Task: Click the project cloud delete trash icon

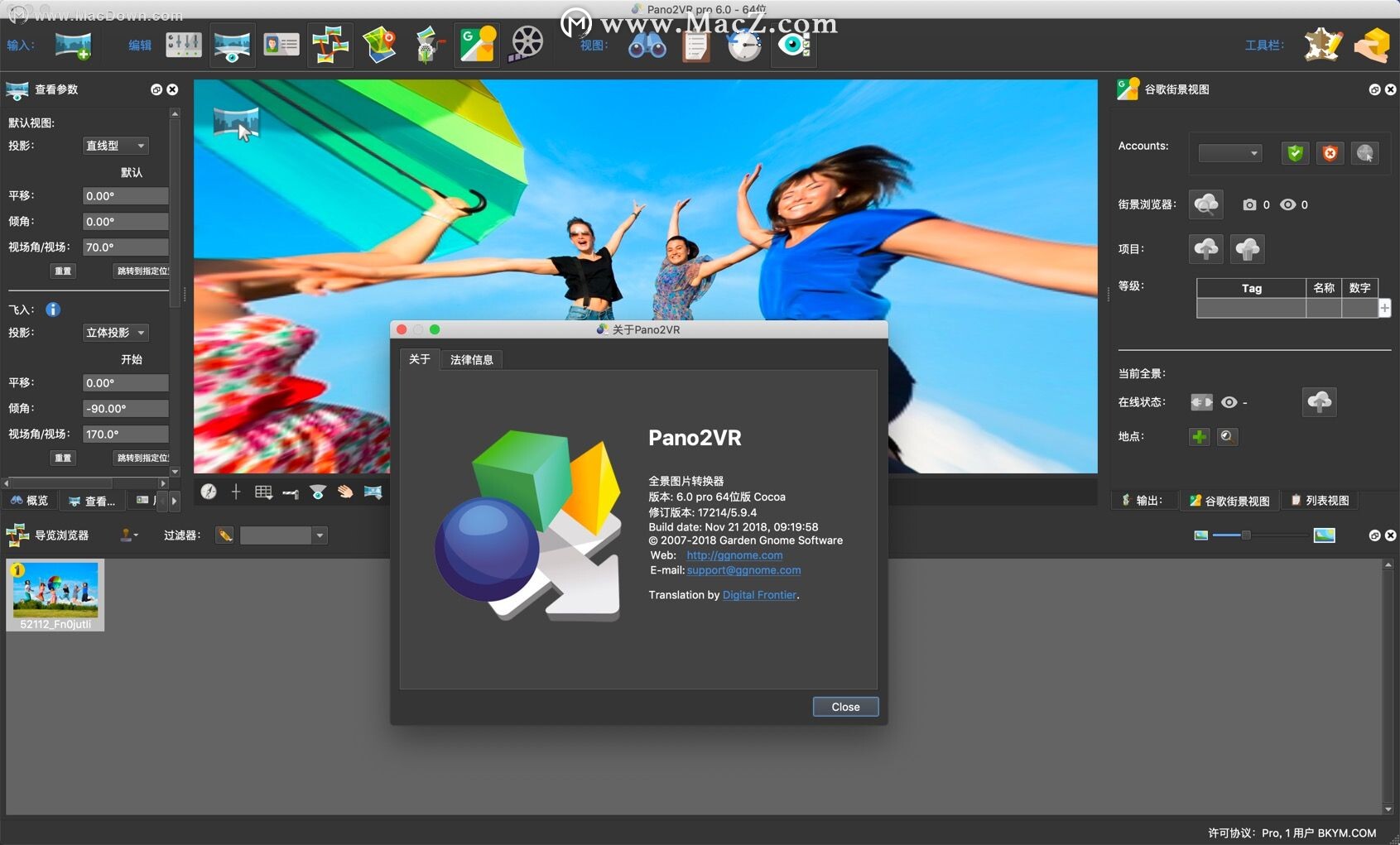Action: coord(1248,248)
